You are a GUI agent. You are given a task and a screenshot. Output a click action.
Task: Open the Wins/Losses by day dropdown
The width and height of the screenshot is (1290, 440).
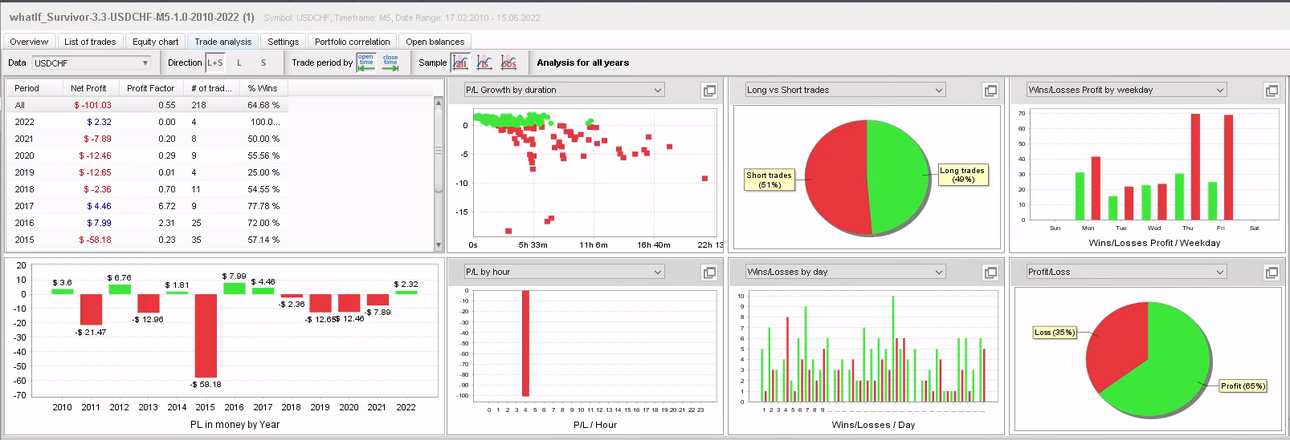coord(845,272)
